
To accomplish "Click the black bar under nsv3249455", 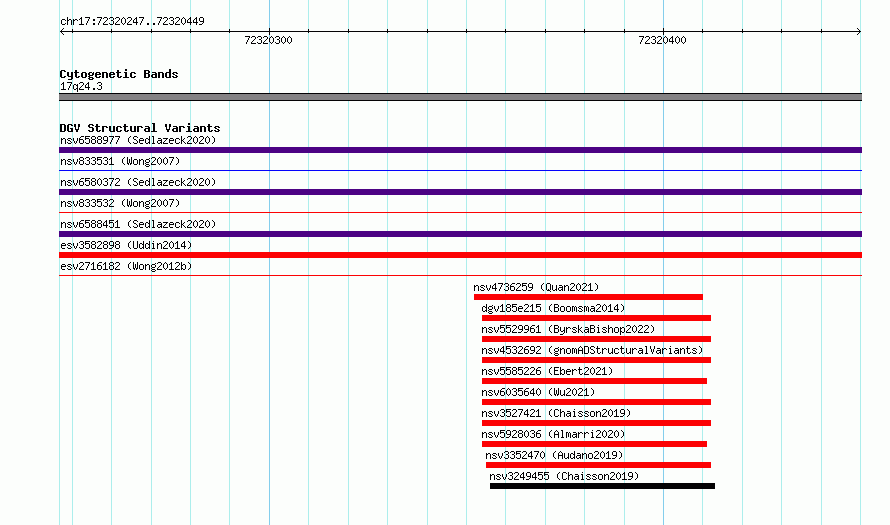I will pos(602,486).
